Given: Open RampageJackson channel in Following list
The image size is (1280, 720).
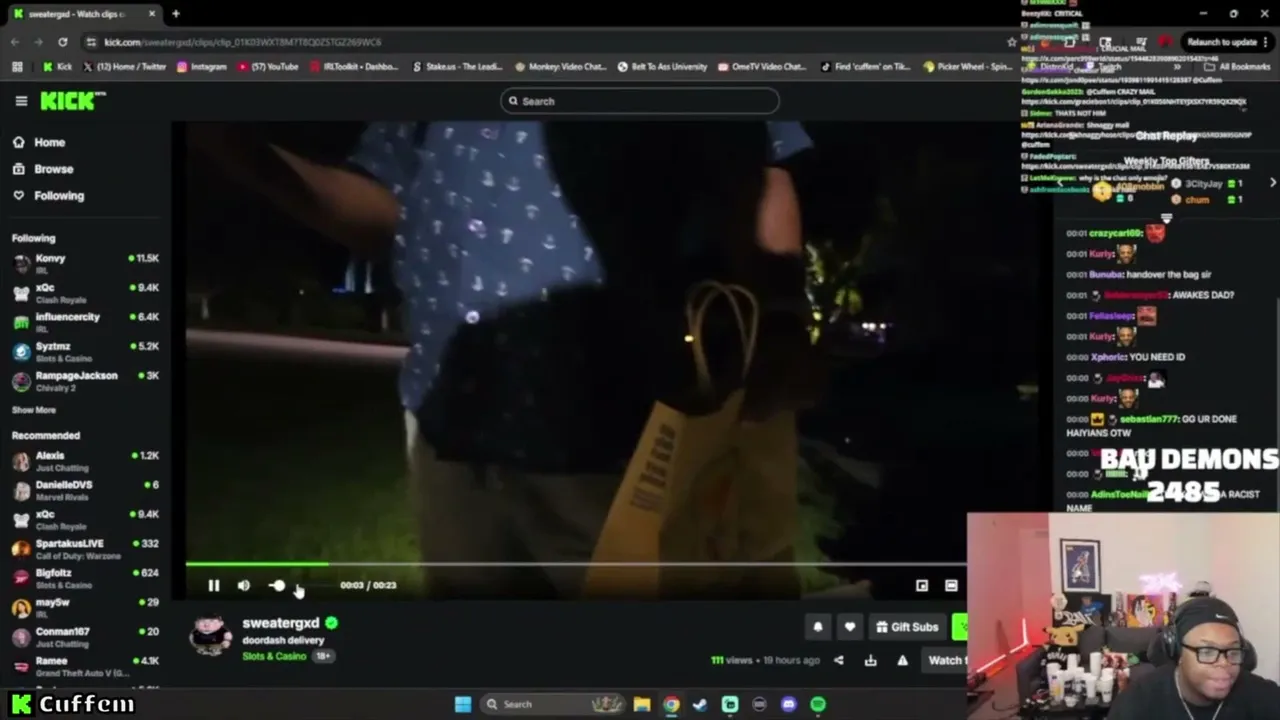Looking at the screenshot, I should coord(85,380).
